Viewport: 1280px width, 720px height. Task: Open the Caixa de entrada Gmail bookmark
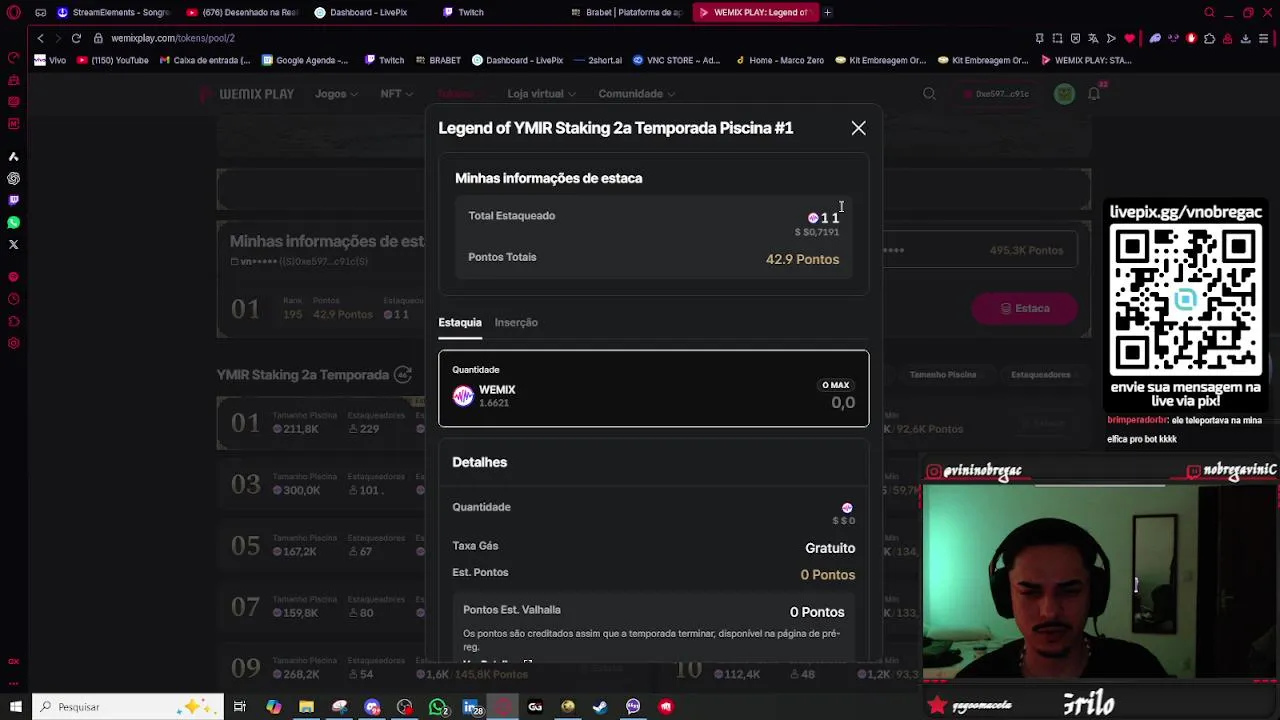(205, 60)
